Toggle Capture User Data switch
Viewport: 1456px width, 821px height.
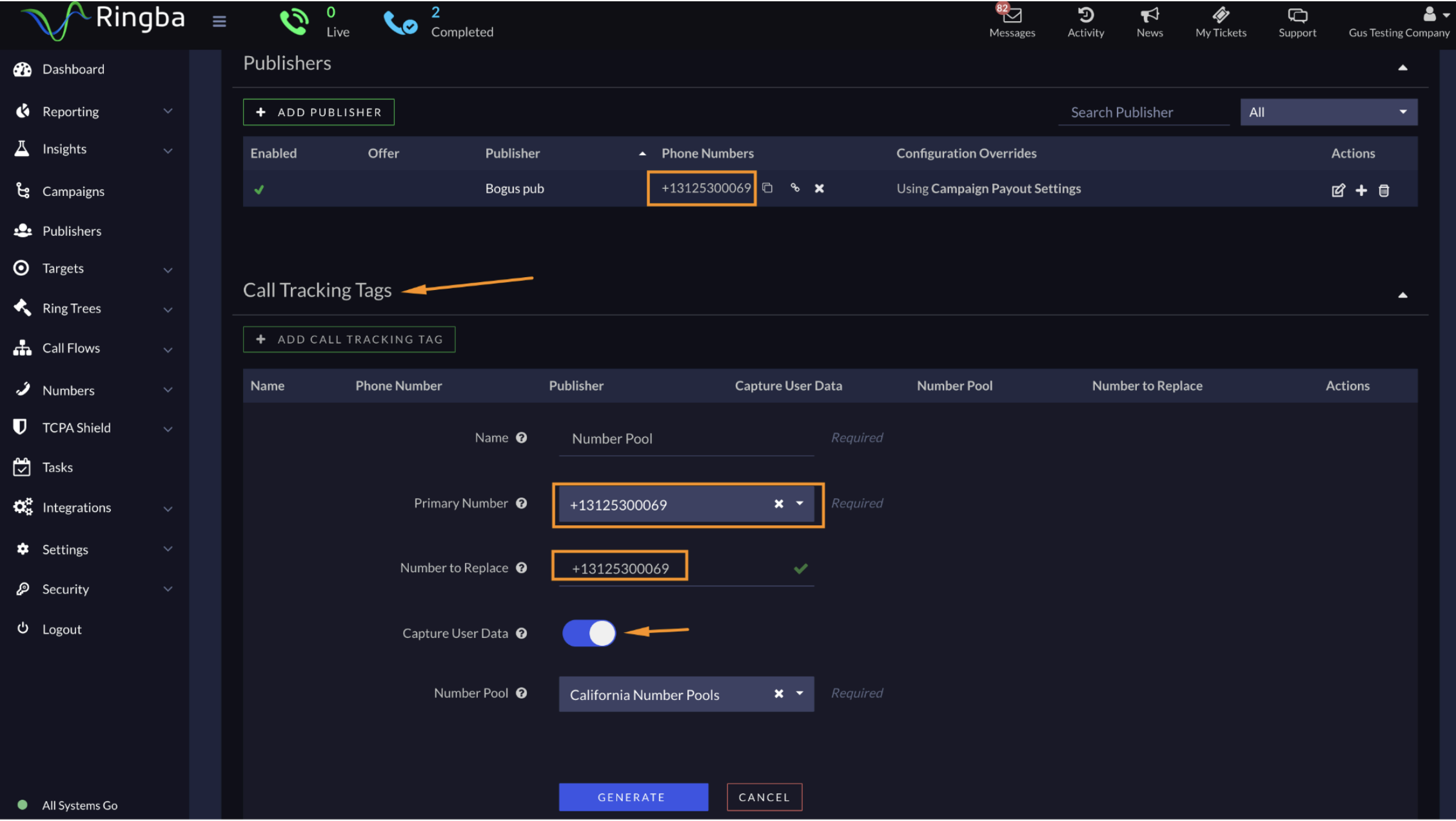[589, 633]
